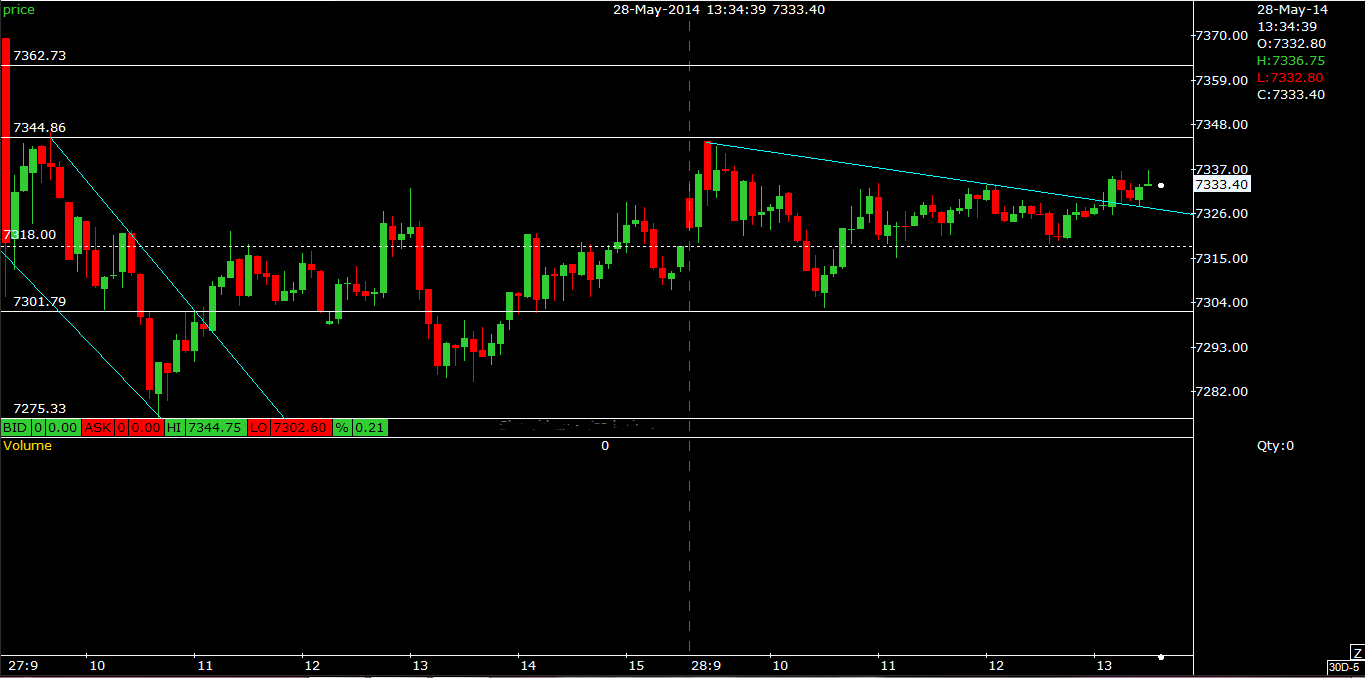Click the red ASK field in status bar
Image resolution: width=1365 pixels, height=678 pixels.
(100, 427)
